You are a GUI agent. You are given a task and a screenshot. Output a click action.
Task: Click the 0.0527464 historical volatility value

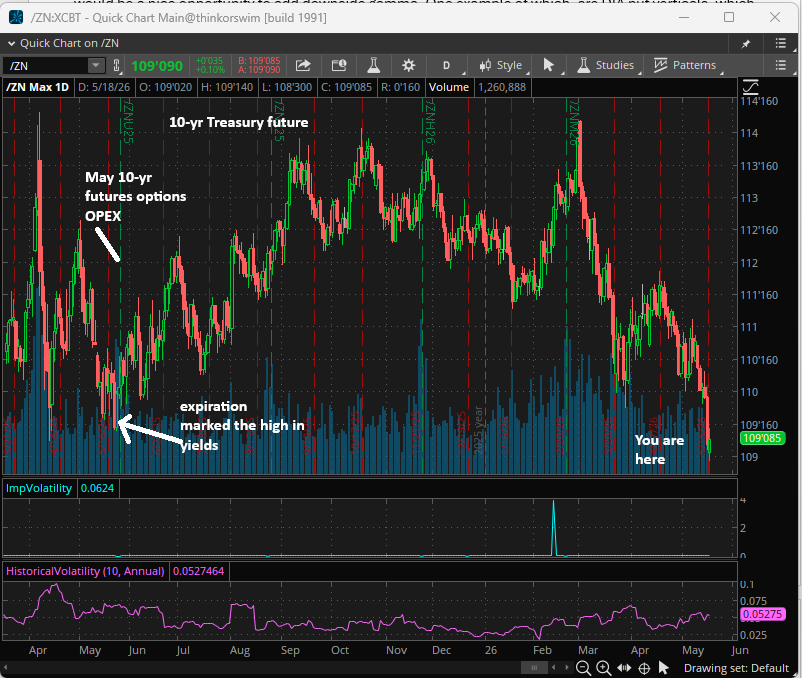click(x=198, y=571)
